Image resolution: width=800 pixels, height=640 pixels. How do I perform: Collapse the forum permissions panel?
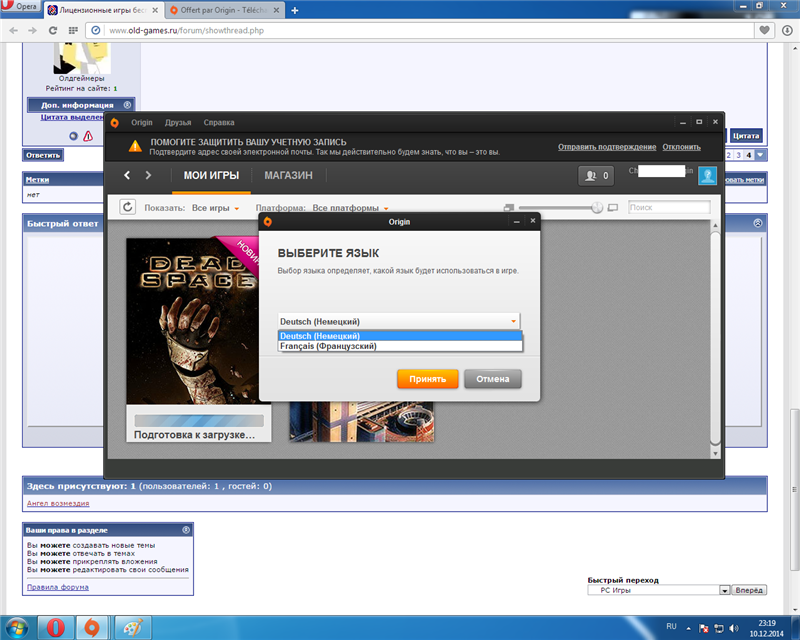click(x=186, y=530)
